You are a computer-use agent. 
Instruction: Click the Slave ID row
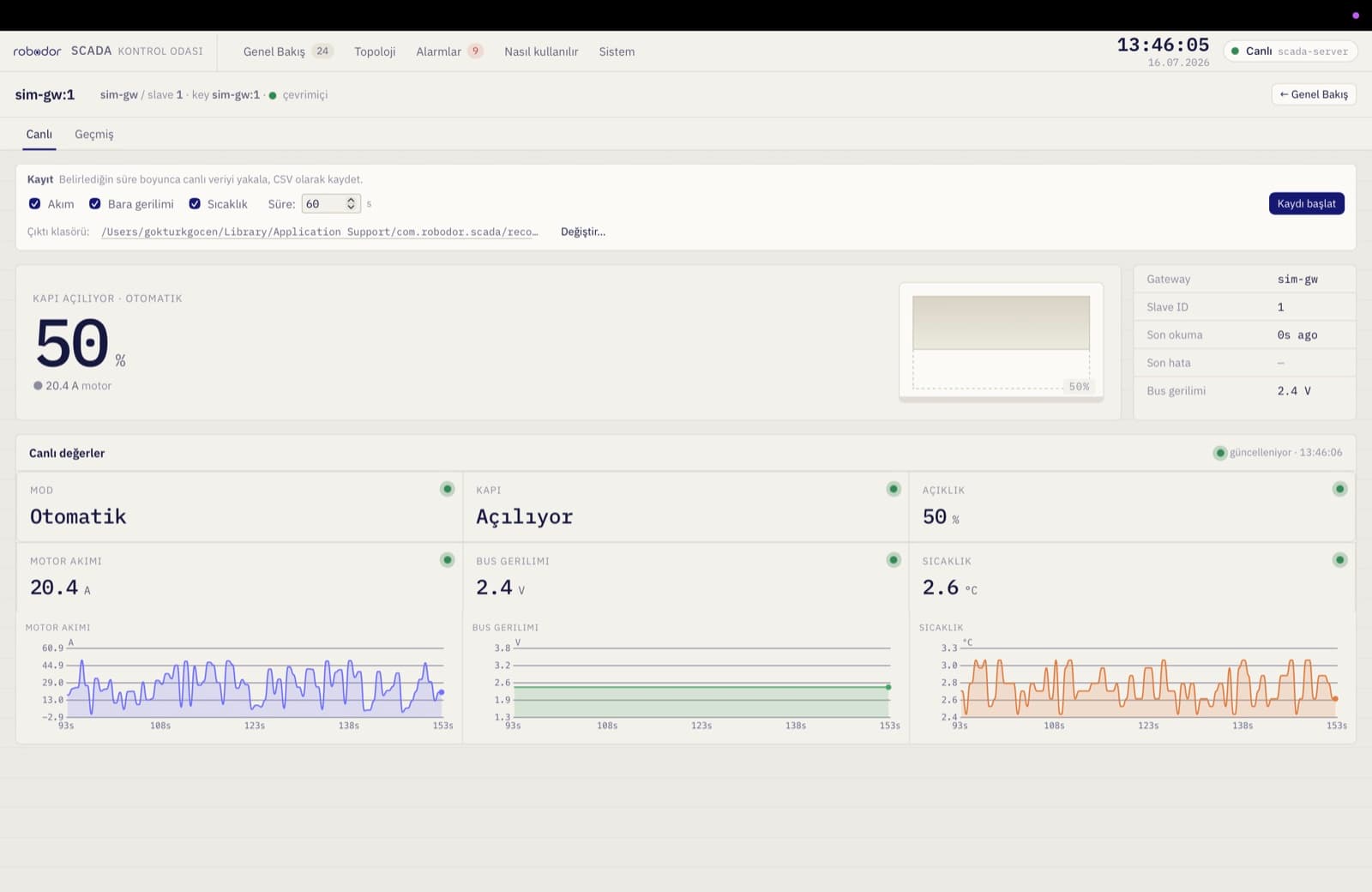coord(1244,307)
